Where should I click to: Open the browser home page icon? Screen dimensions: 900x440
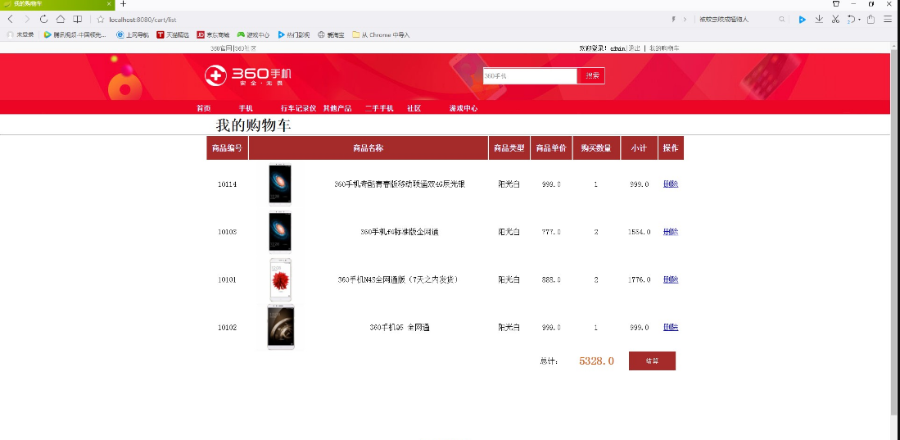pyautogui.click(x=60, y=19)
